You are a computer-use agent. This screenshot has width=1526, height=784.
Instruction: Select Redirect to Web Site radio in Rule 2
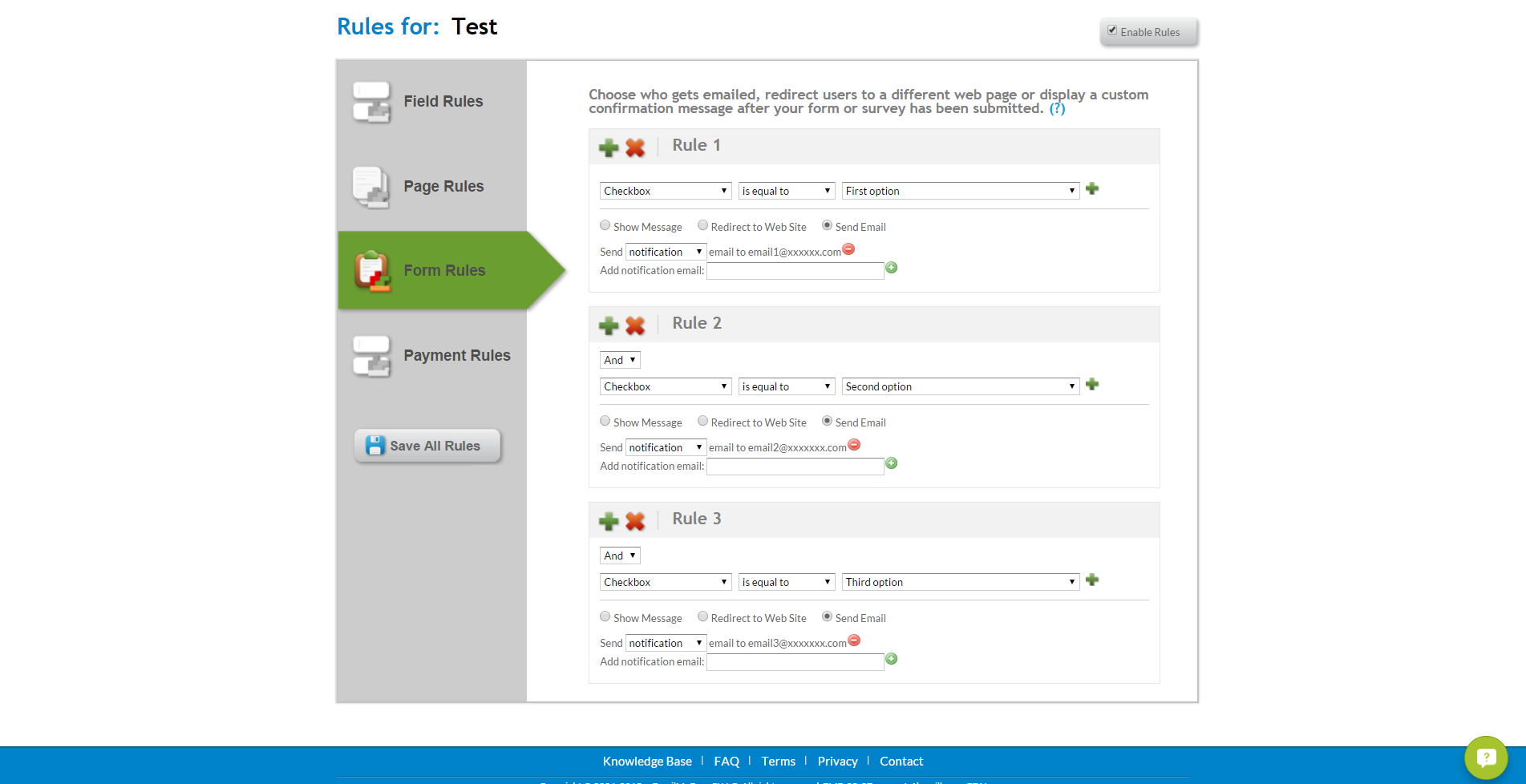coord(703,421)
